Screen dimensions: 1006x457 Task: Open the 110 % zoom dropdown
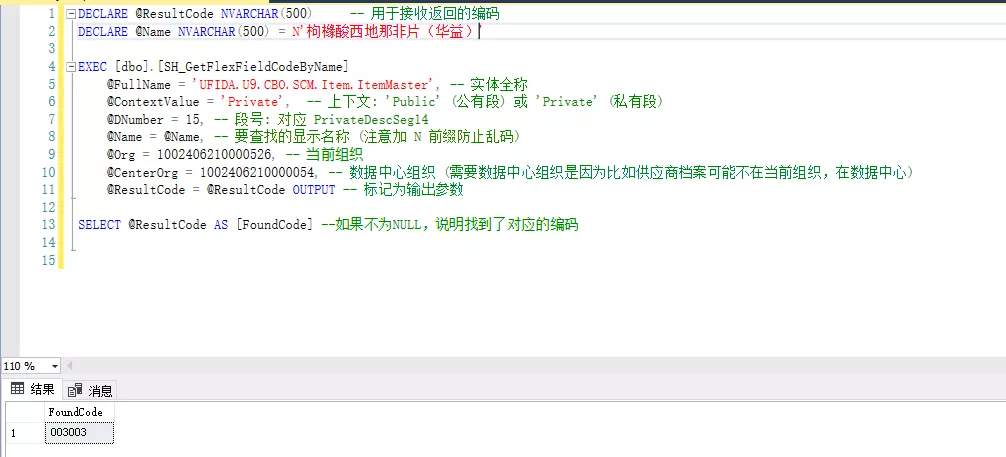pyautogui.click(x=53, y=367)
